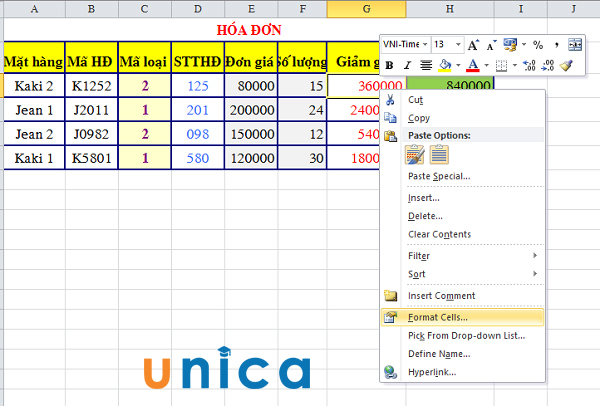The image size is (600, 406).
Task: Click the Decrease Font Size icon
Action: pyautogui.click(x=489, y=45)
